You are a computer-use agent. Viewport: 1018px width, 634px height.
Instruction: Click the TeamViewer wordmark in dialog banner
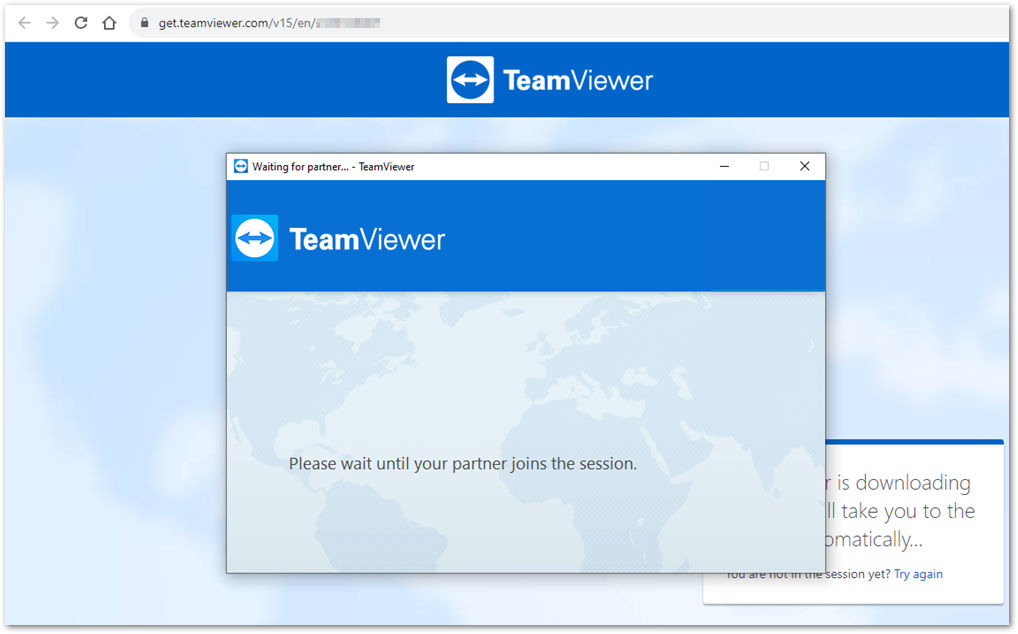coord(367,239)
